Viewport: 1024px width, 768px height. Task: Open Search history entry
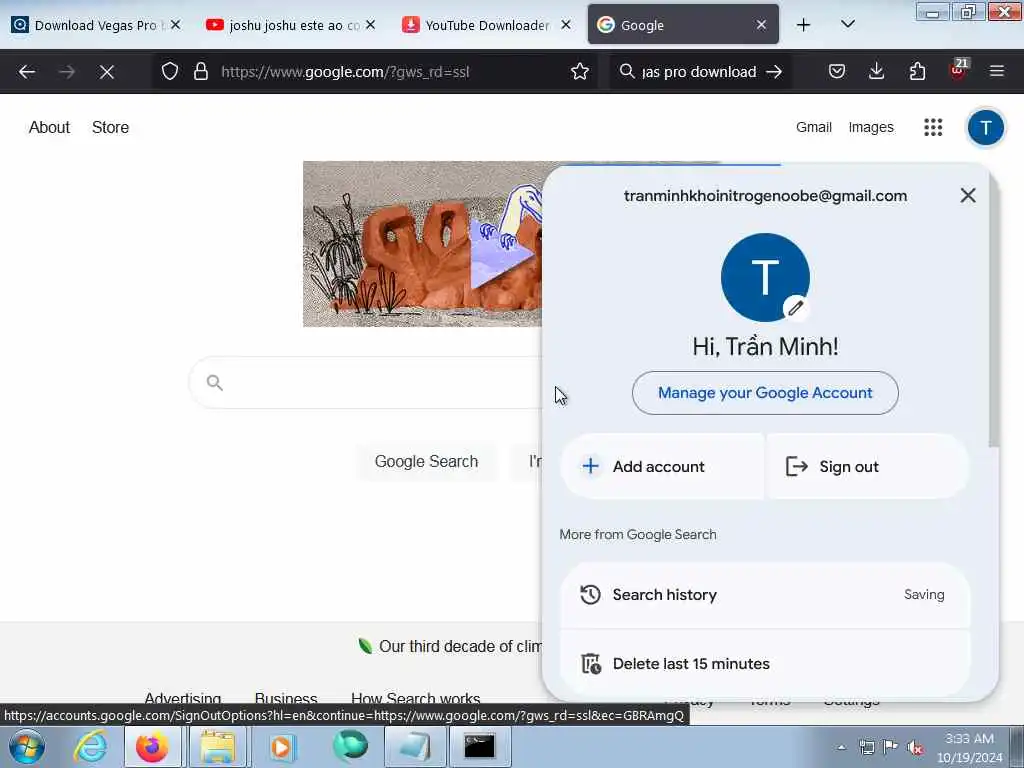click(x=765, y=595)
